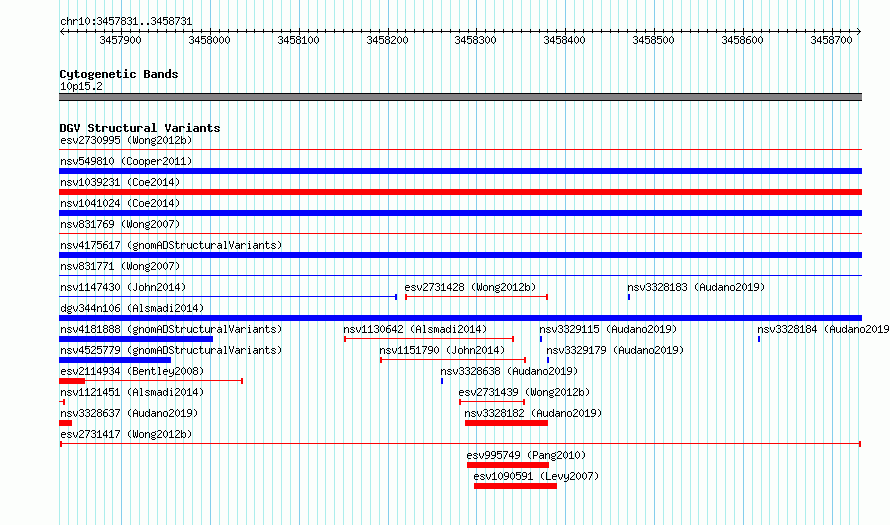Open the nsv831769 (Wong2007) variant label

[120, 224]
